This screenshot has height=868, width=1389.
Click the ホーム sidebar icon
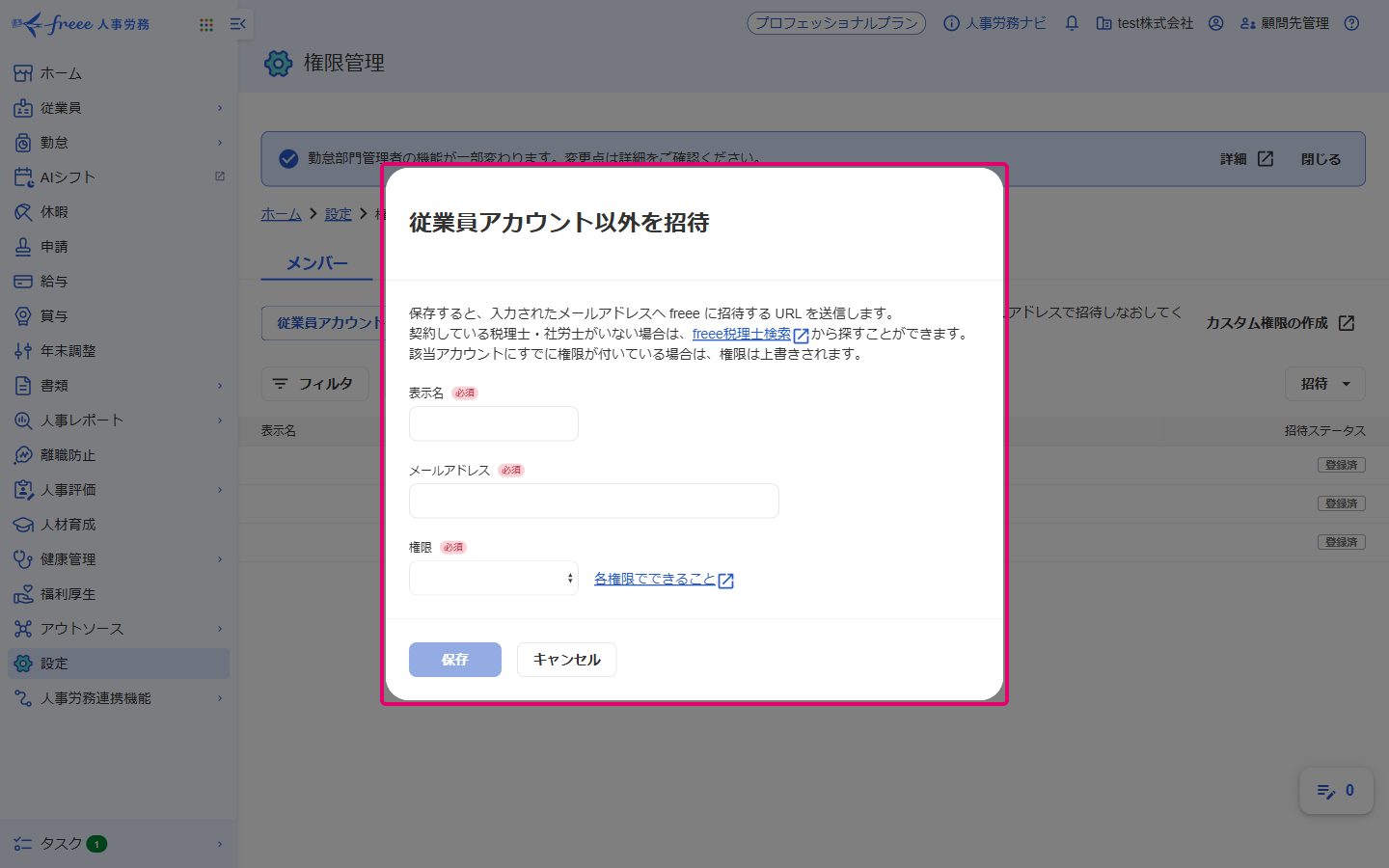pyautogui.click(x=23, y=73)
